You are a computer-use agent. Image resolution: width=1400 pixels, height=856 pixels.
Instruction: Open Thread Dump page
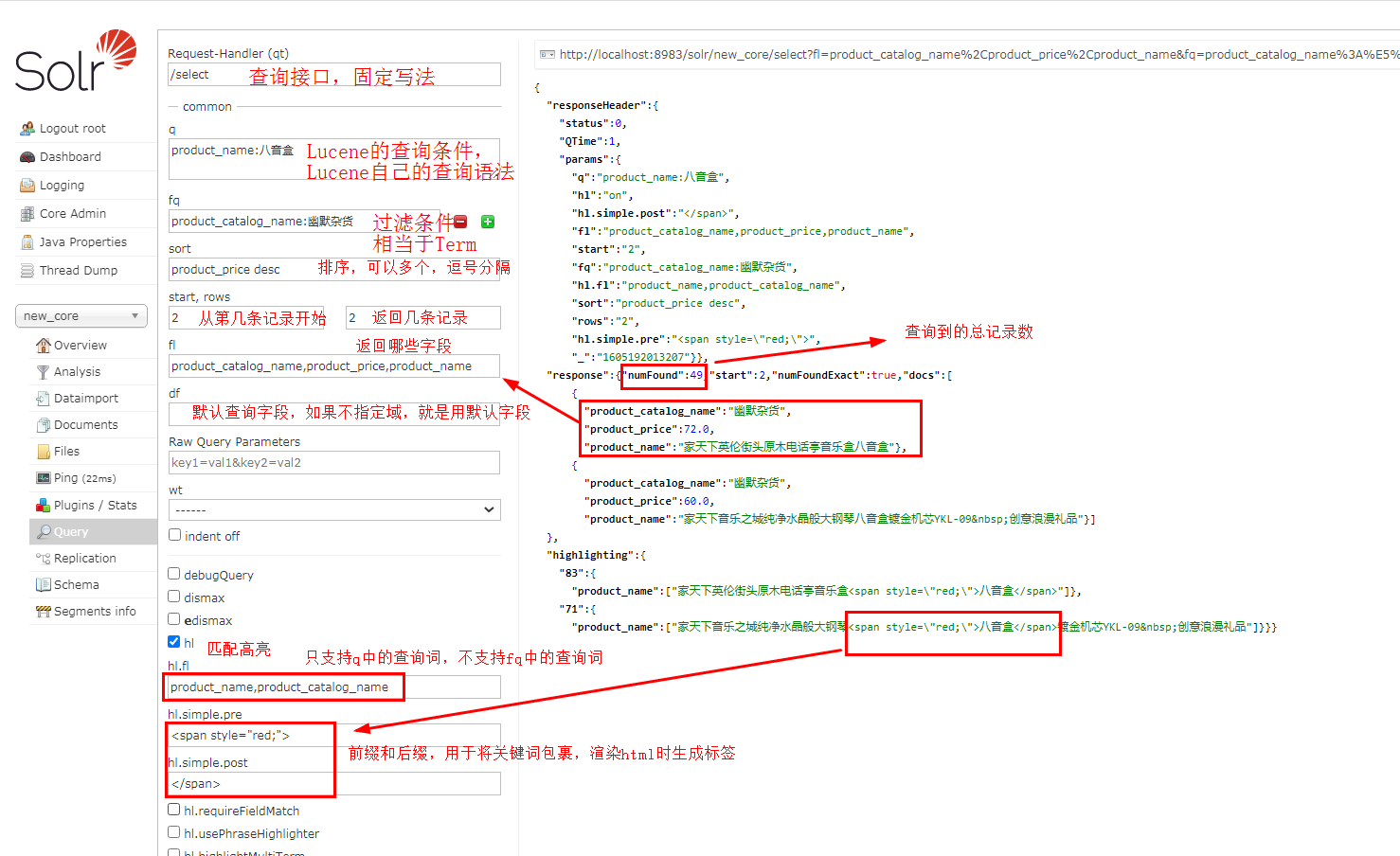(x=79, y=270)
